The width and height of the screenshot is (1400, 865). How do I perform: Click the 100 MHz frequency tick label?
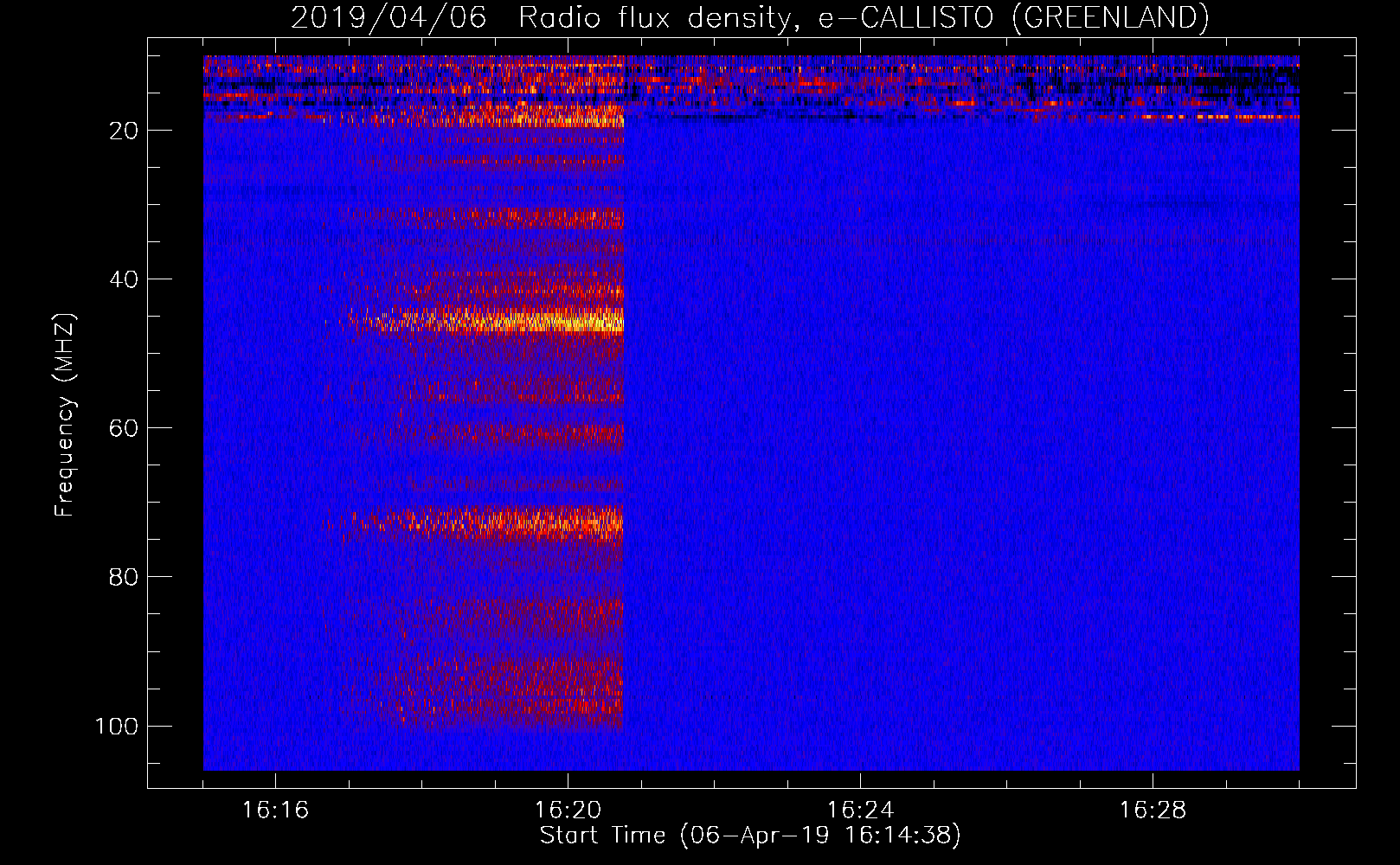[117, 726]
